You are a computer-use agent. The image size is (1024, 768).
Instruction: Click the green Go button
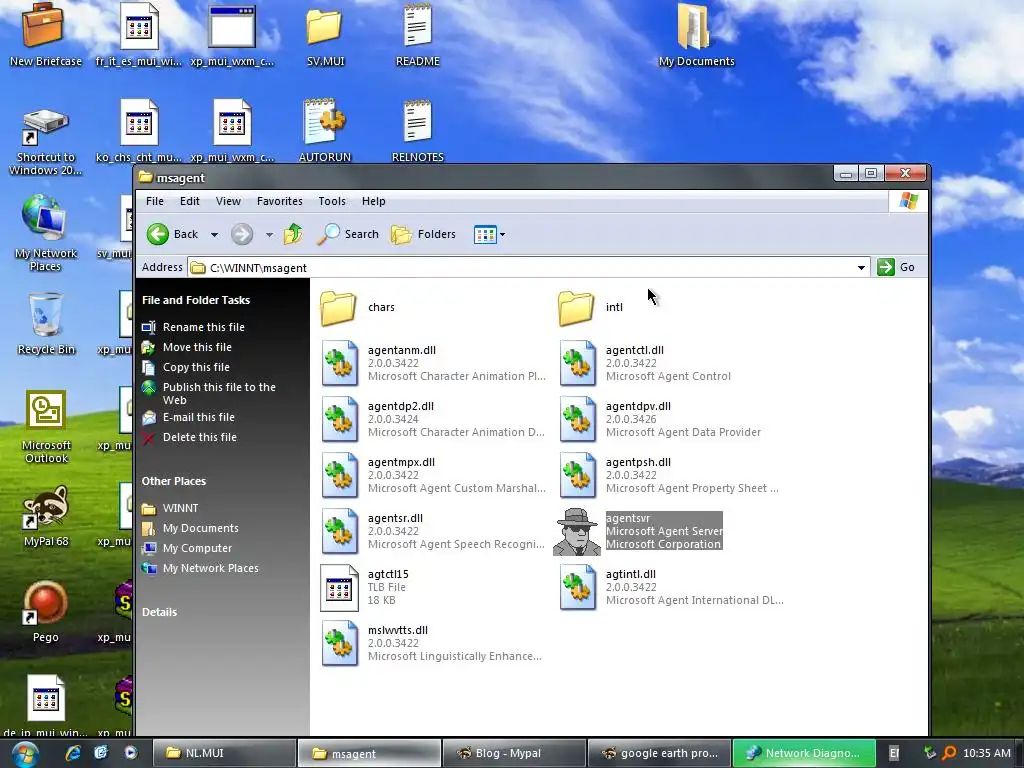(896, 267)
